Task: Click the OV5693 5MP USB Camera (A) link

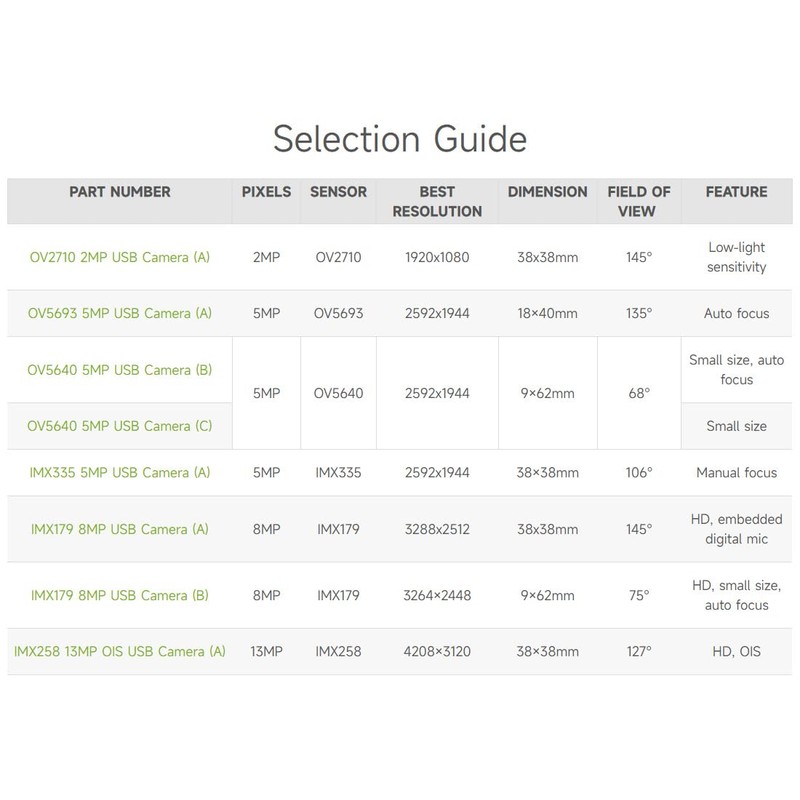Action: (120, 313)
